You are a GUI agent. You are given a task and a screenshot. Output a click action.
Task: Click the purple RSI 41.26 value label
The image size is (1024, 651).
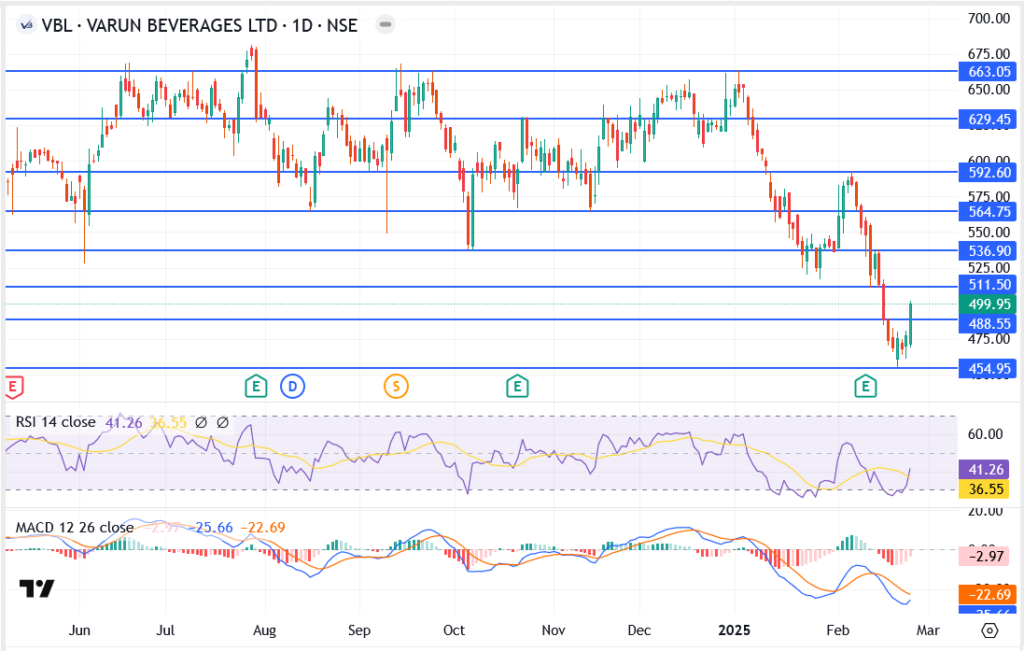[x=985, y=468]
